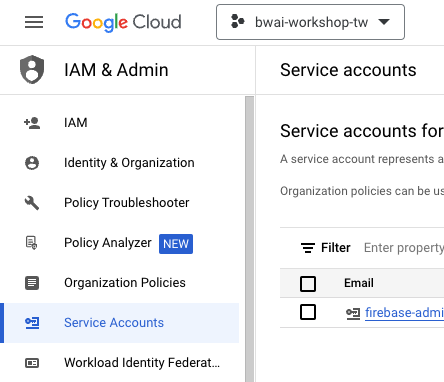The width and height of the screenshot is (444, 382).
Task: Click the Google Cloud logo
Action: pyautogui.click(x=123, y=22)
